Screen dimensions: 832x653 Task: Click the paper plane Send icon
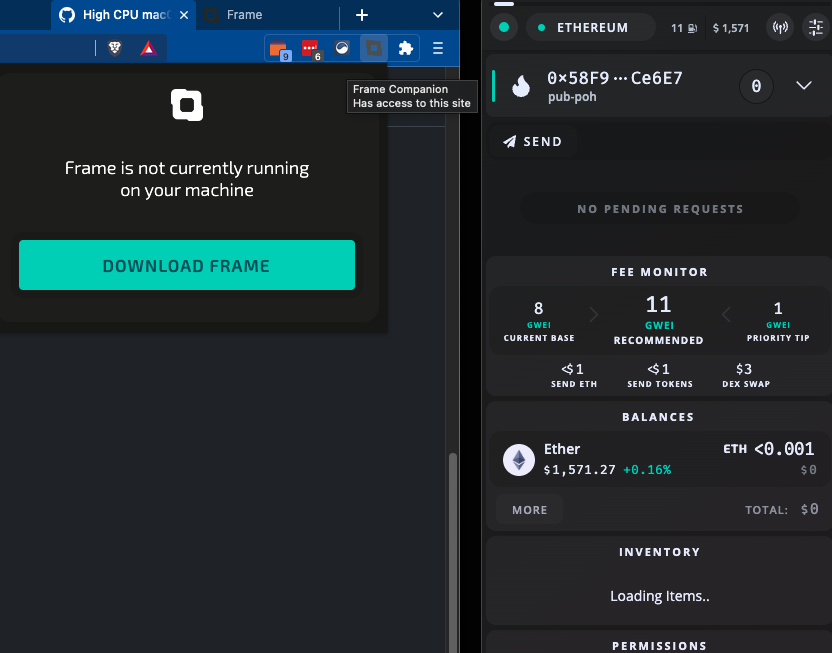[509, 142]
